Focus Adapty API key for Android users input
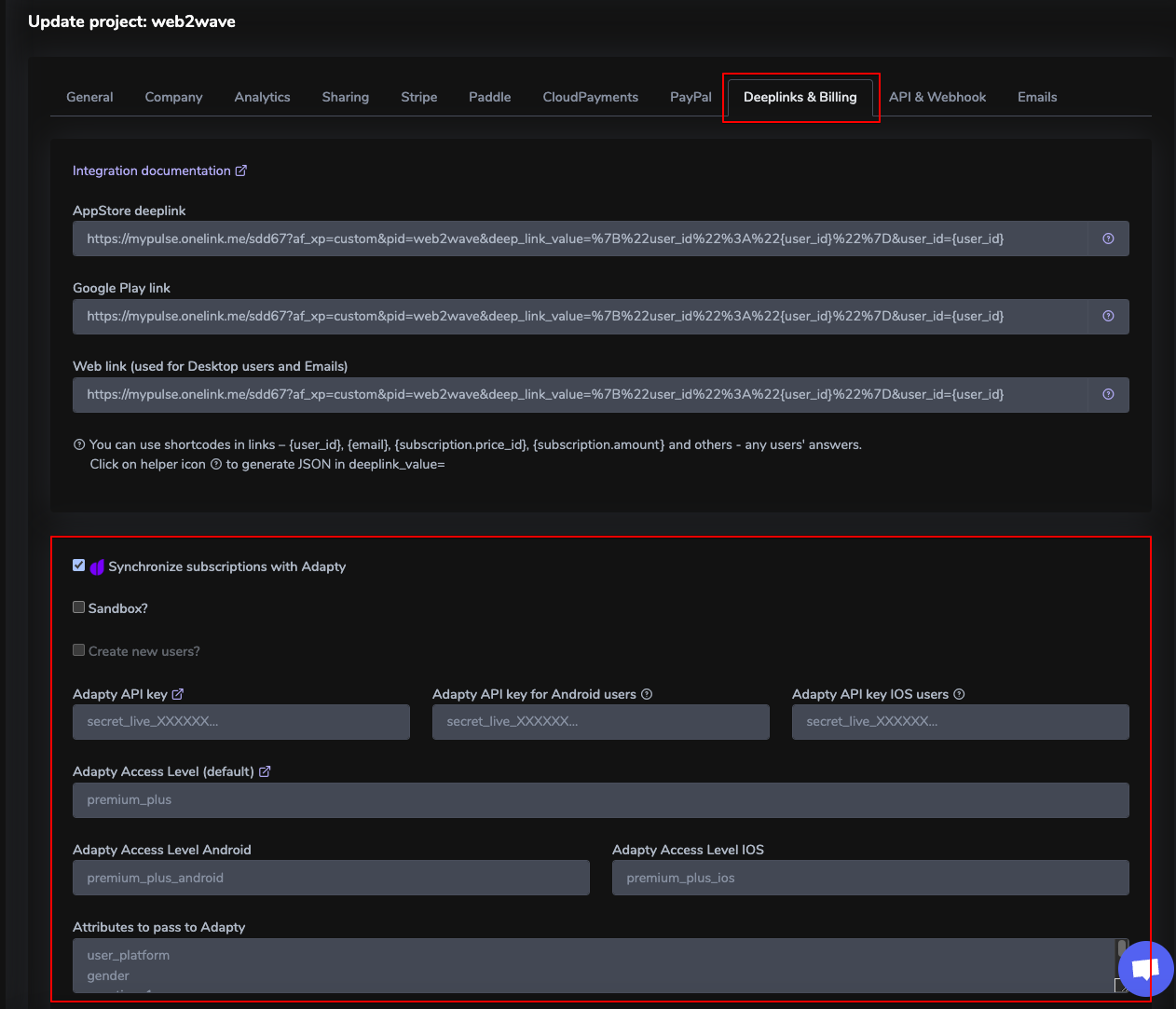This screenshot has width=1176, height=1009. (601, 722)
